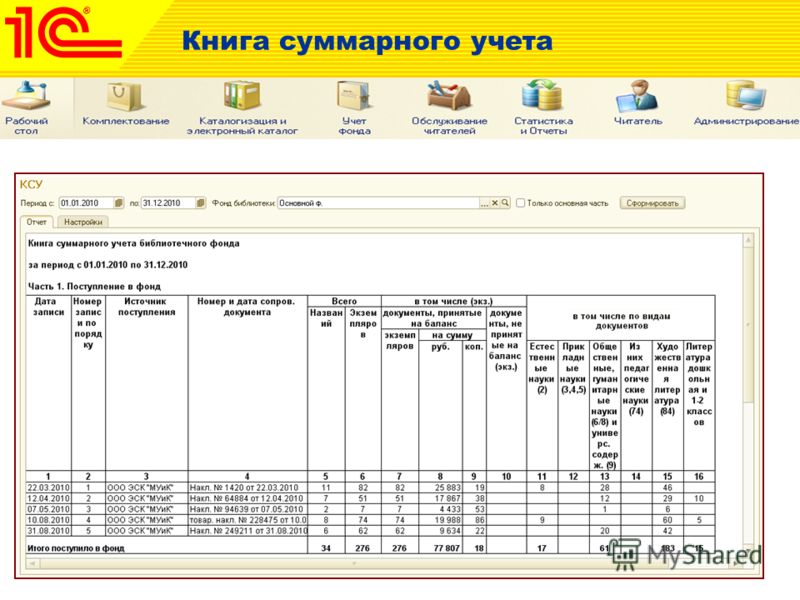Open Статистика и Отчеты section
The width and height of the screenshot is (800, 600).
coord(543,108)
